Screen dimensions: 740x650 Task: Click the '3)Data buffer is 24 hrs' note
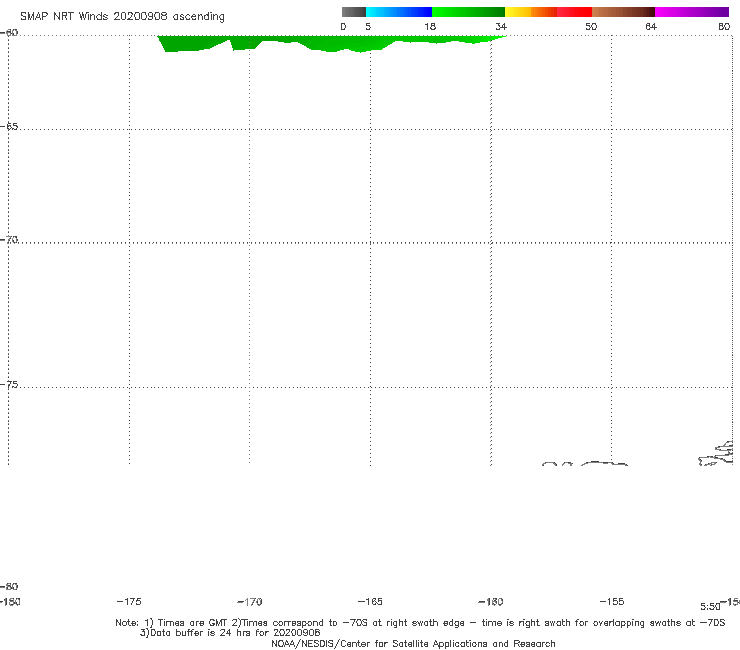(x=230, y=633)
